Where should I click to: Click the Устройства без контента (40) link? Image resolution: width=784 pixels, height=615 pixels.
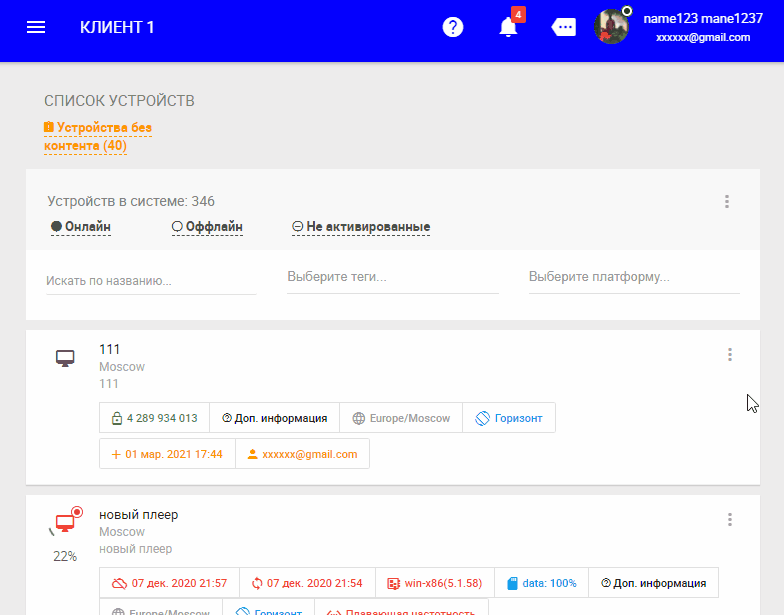98,137
